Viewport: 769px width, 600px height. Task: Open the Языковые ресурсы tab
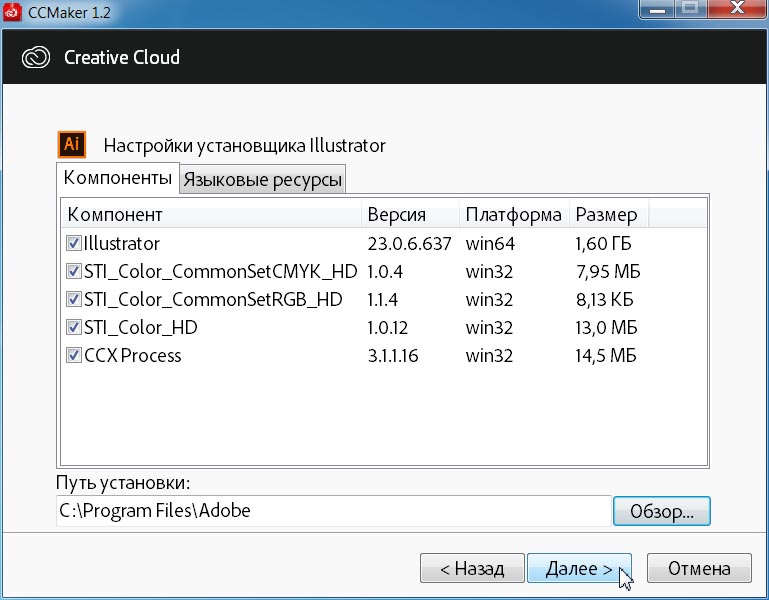coord(262,180)
